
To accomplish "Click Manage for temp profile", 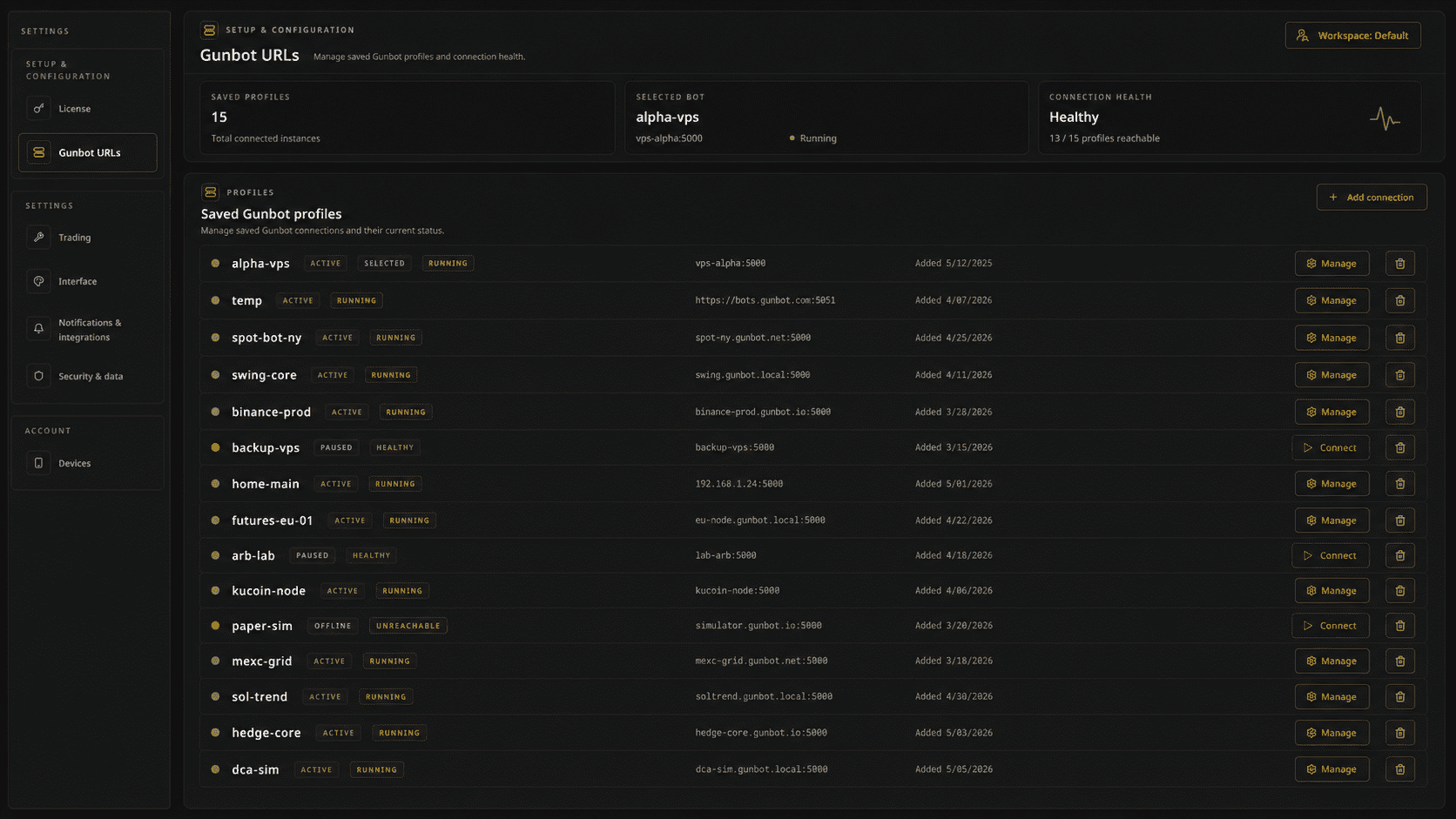I will click(x=1331, y=300).
